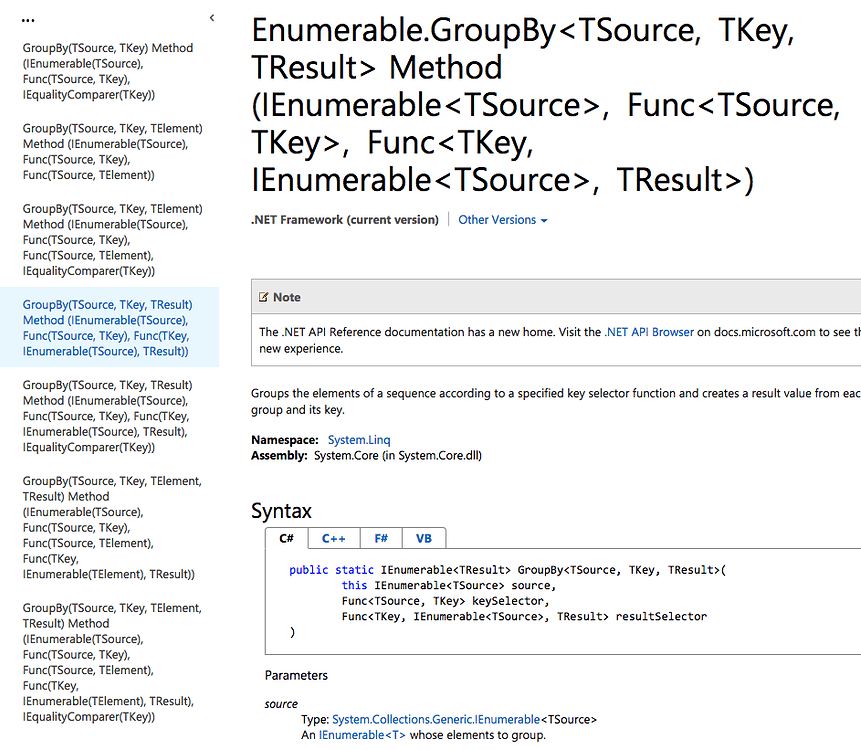The width and height of the screenshot is (861, 750).
Task: Switch to the F# syntax tab
Action: click(380, 537)
